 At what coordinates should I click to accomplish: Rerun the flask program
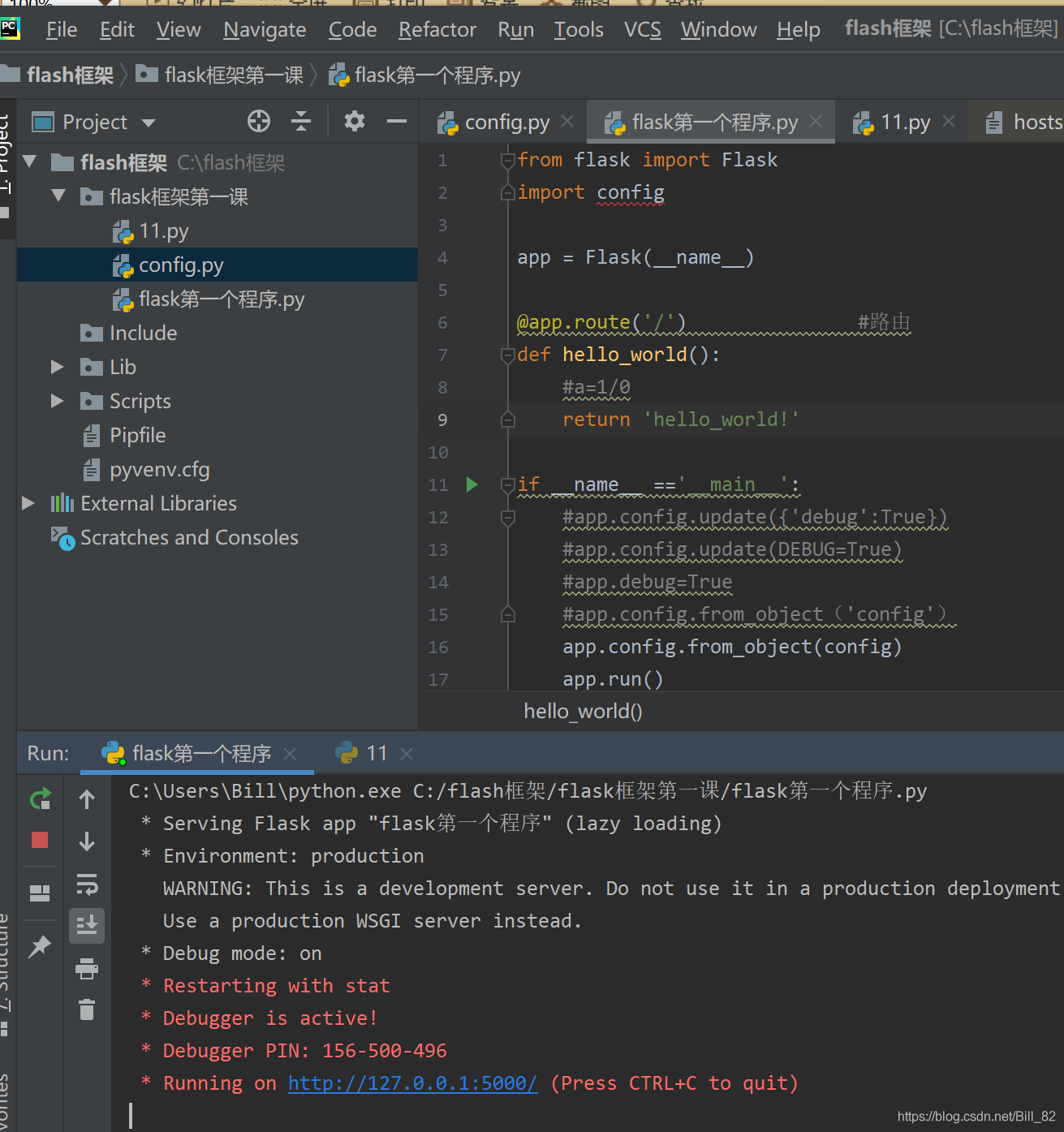tap(40, 799)
